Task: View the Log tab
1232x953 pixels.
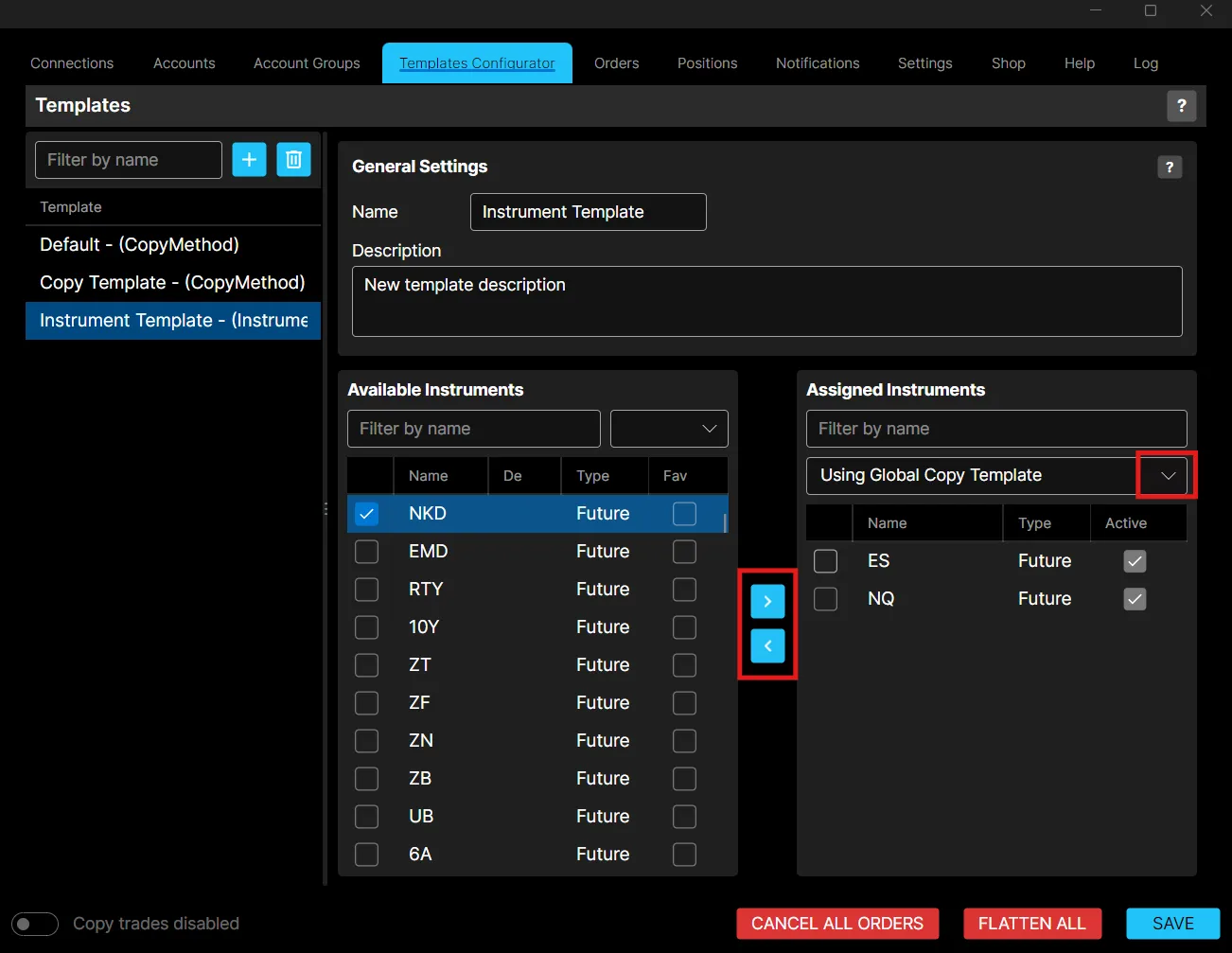Action: 1146,63
